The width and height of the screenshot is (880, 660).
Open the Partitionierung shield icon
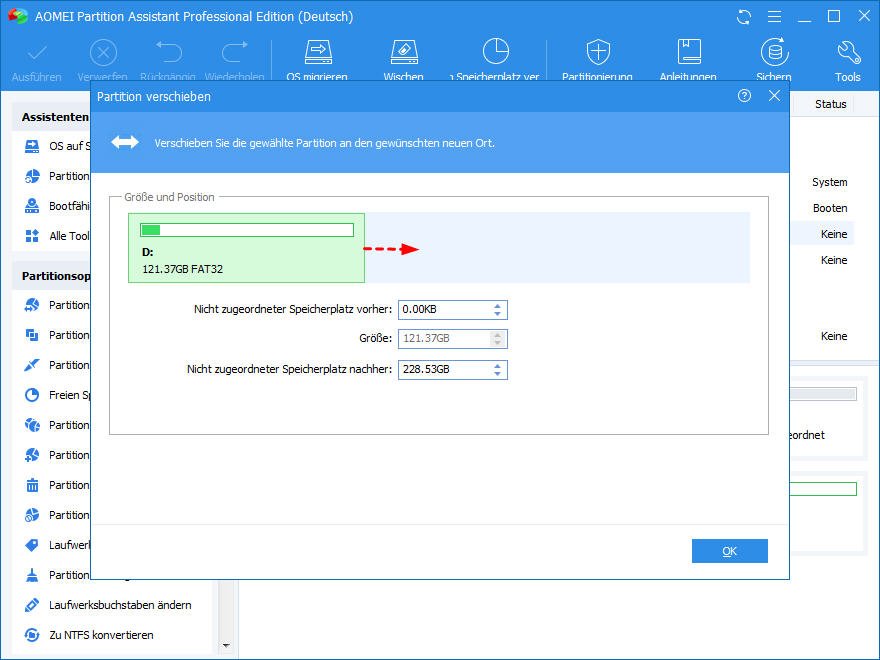click(x=598, y=52)
